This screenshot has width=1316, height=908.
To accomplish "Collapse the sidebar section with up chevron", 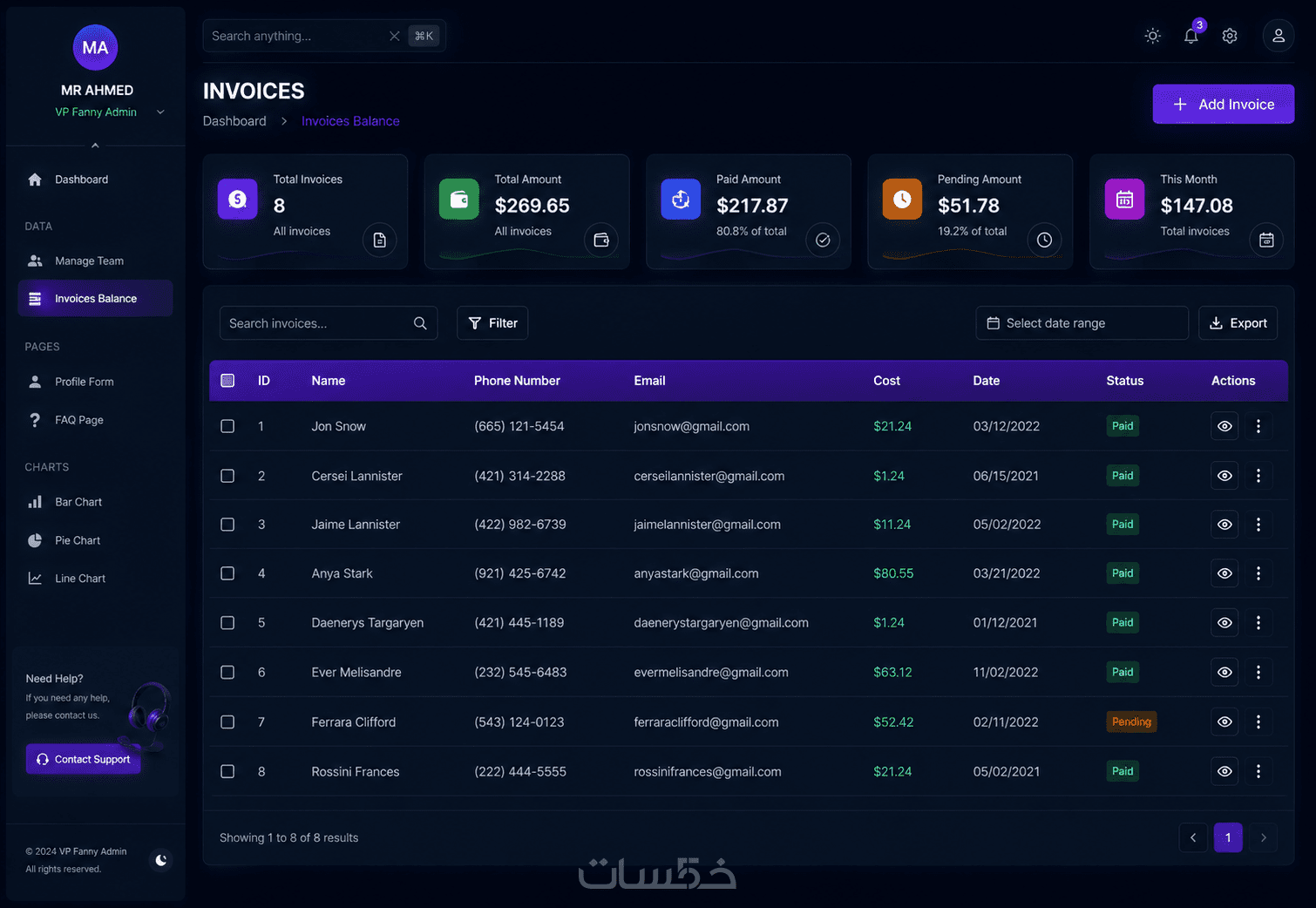I will click(x=95, y=146).
